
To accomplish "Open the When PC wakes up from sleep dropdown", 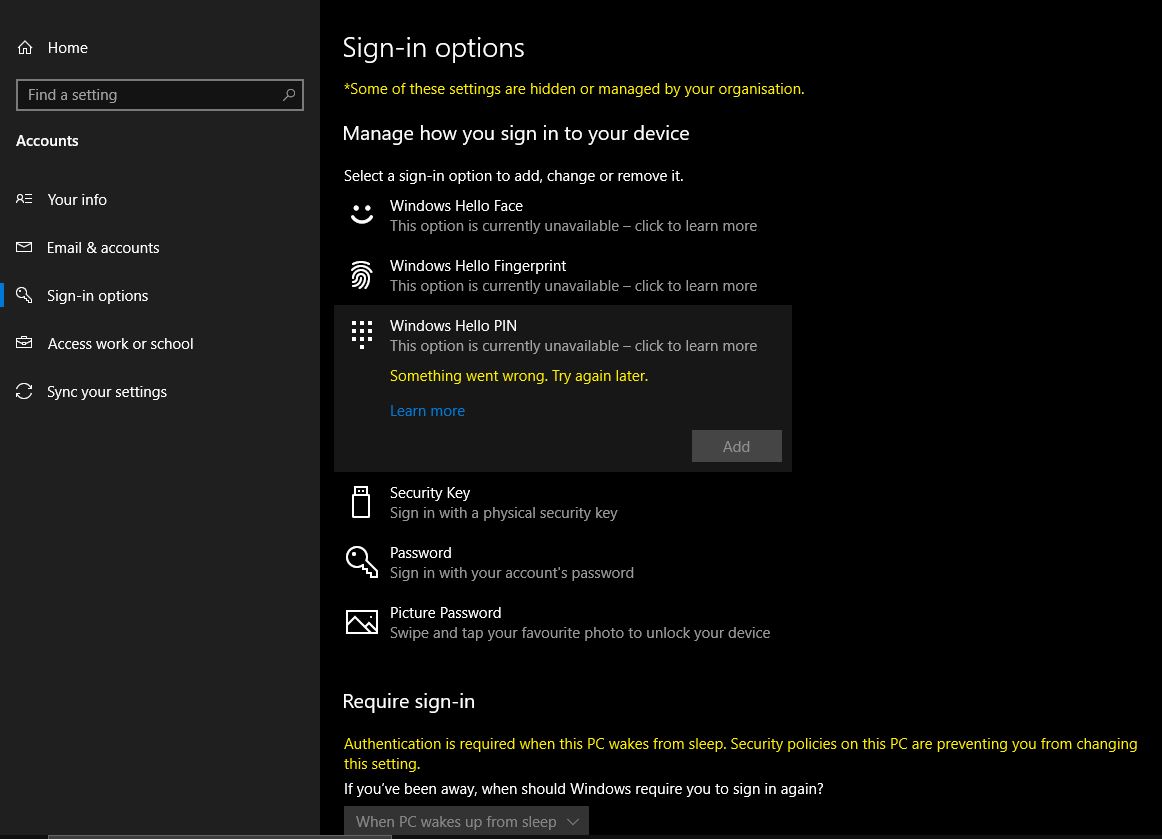I will [x=466, y=821].
